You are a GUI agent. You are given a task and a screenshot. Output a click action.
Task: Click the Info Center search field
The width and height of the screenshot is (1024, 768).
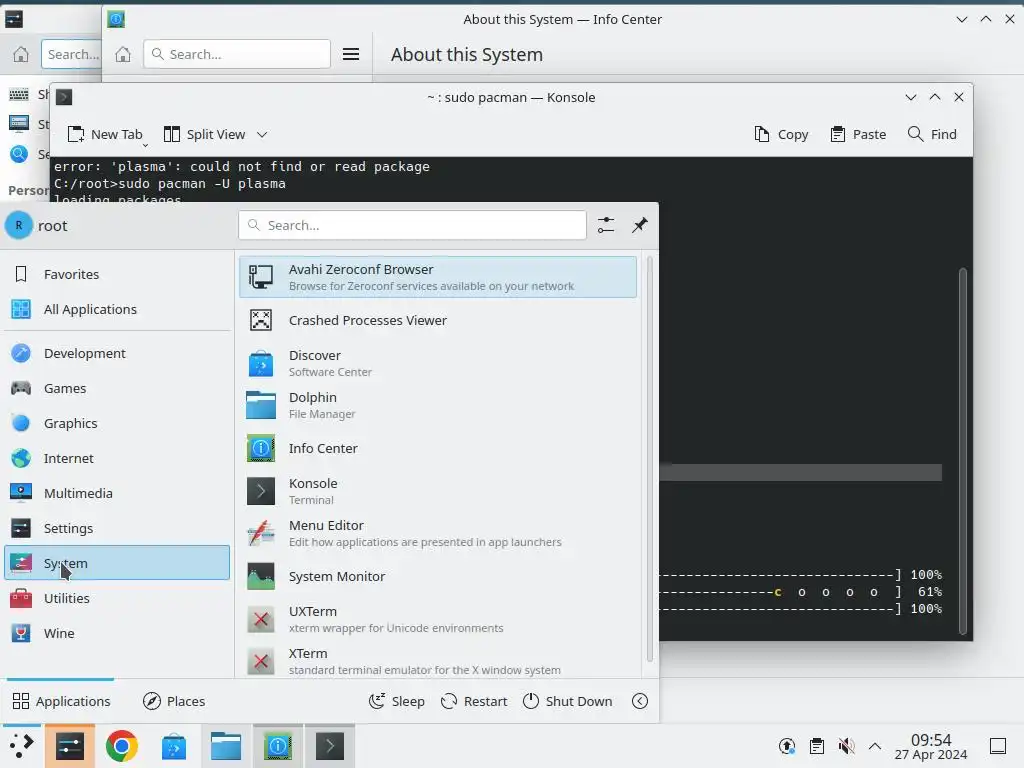237,54
